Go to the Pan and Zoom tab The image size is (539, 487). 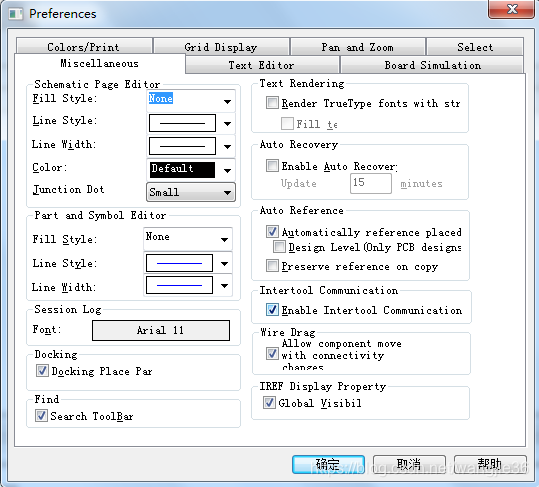pos(358,47)
